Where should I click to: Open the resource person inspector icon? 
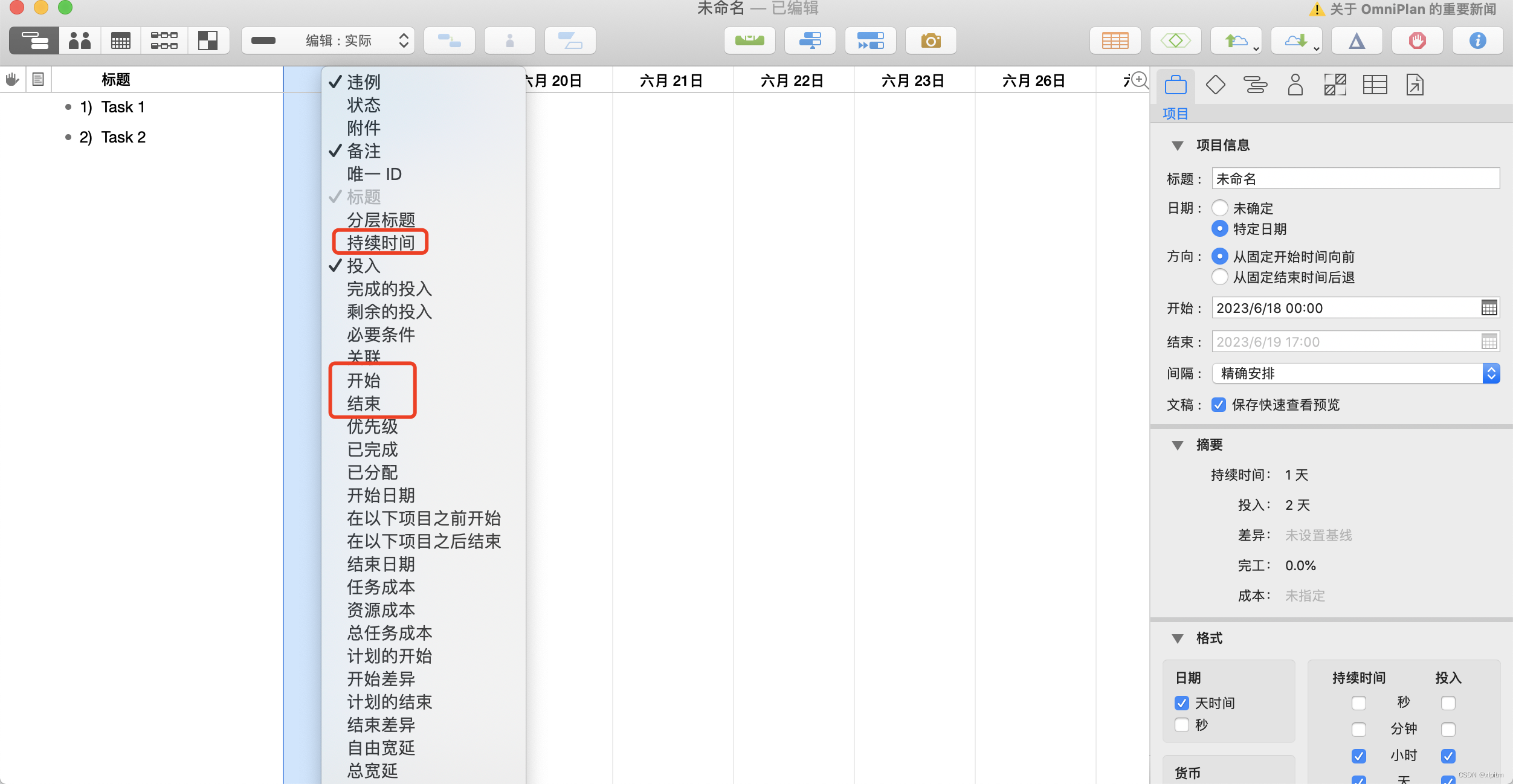pos(1295,85)
